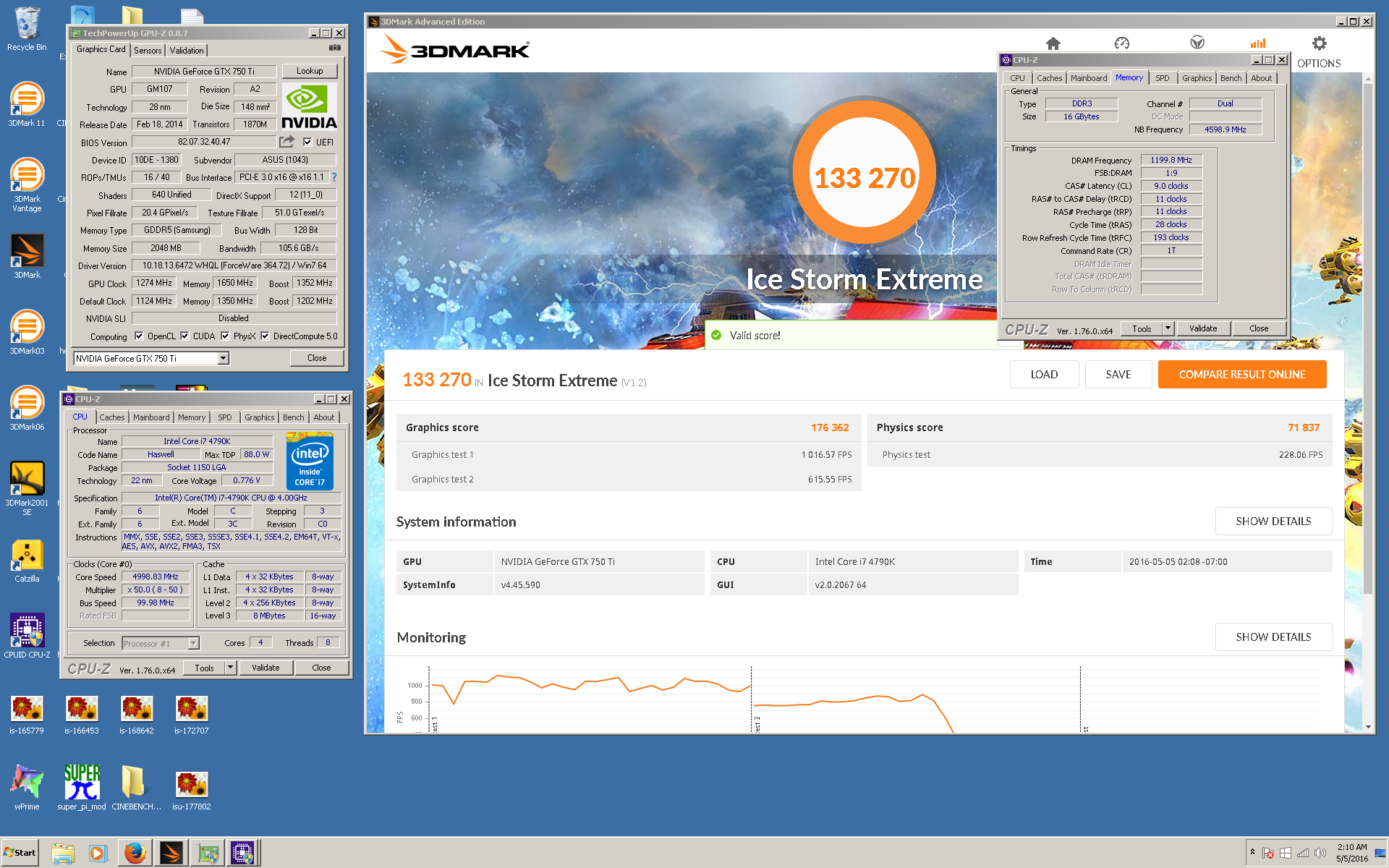The image size is (1389, 868).
Task: Click the Lookup button in GPU-Z
Action: 310,71
